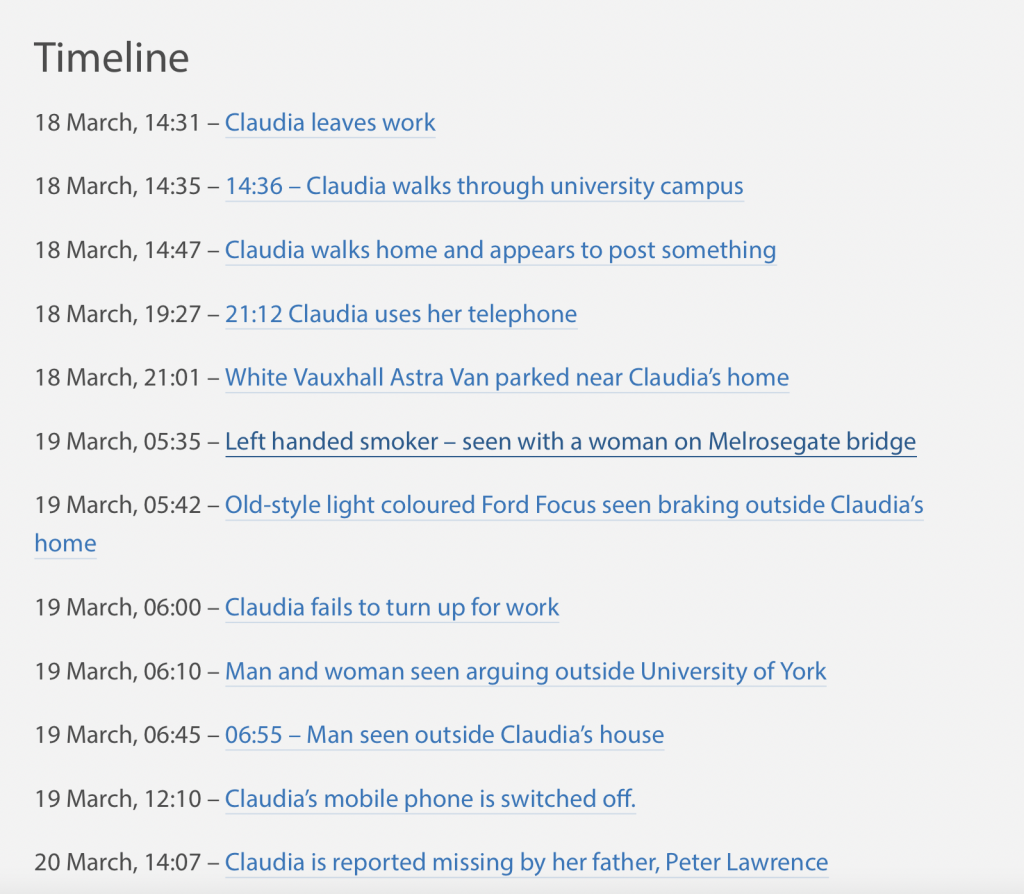Screen dimensions: 1024x894
Task: Click the '20 March, 14:07' timestamp text
Action: (118, 863)
